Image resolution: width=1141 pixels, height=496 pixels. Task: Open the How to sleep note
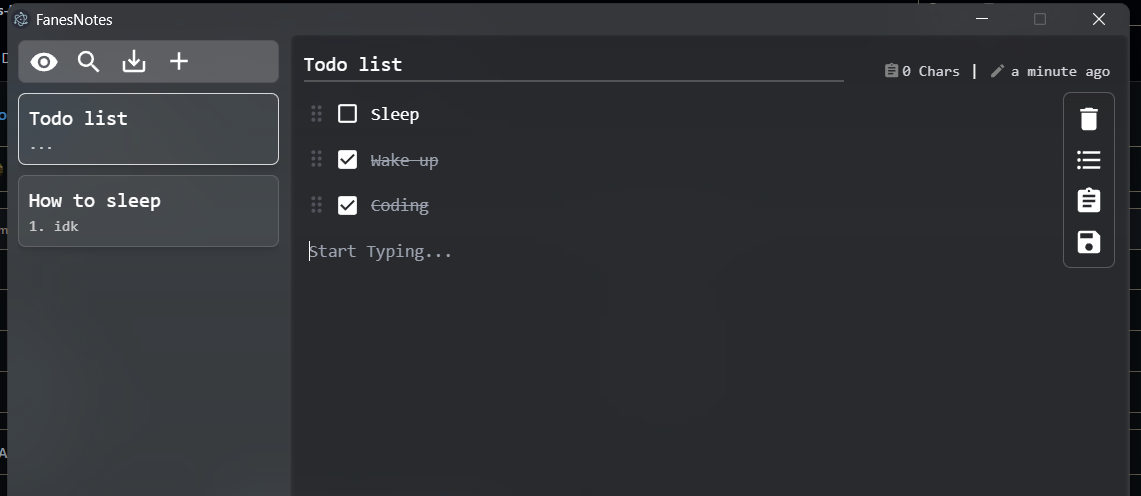148,211
